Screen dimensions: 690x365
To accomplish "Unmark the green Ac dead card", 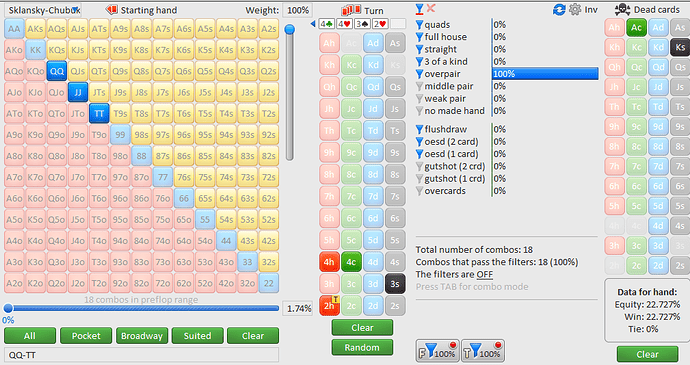I will (636, 28).
